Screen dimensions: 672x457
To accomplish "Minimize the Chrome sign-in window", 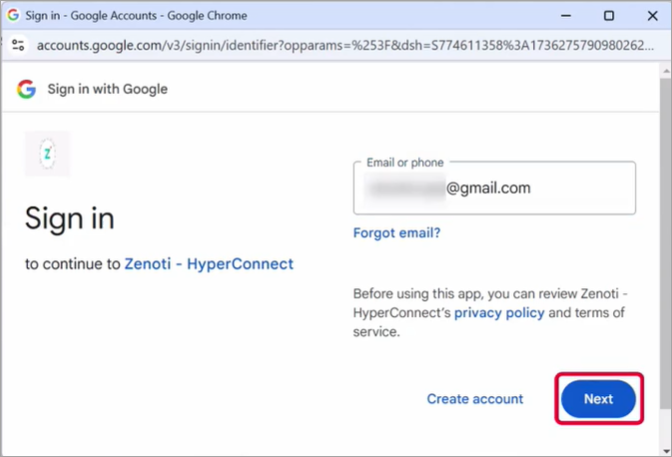I will click(x=566, y=16).
